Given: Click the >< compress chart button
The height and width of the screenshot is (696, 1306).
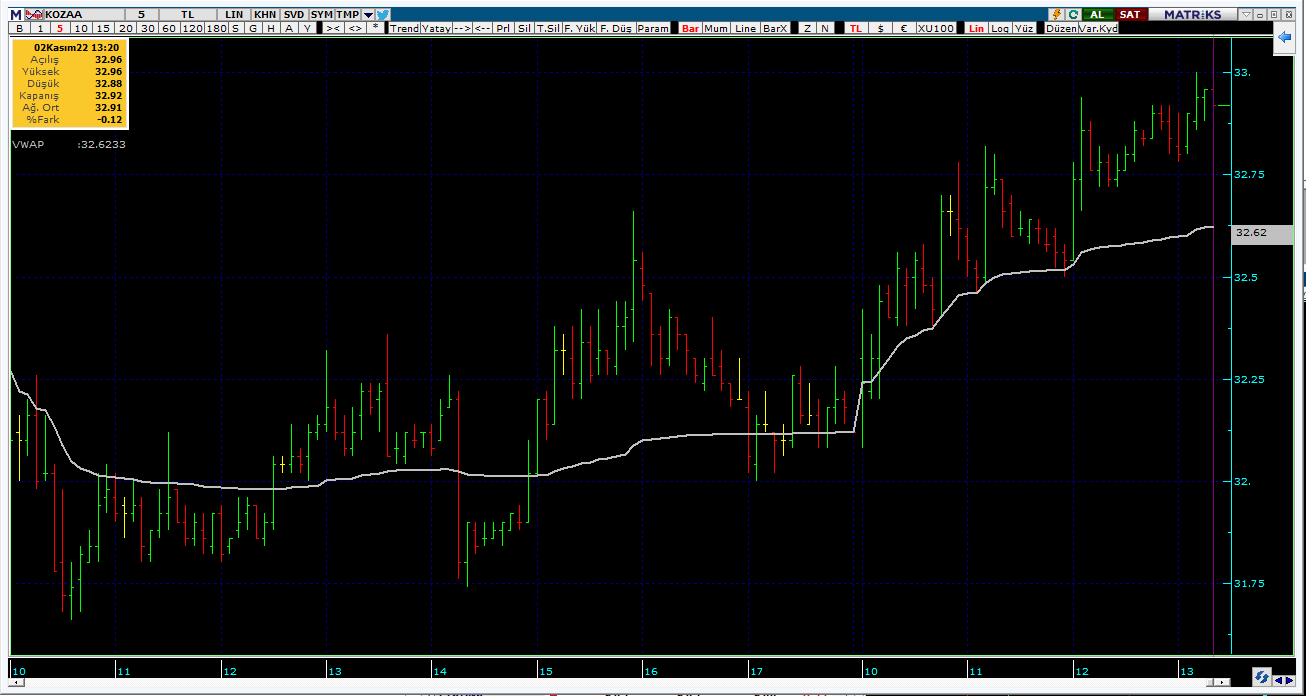Looking at the screenshot, I should (333, 28).
